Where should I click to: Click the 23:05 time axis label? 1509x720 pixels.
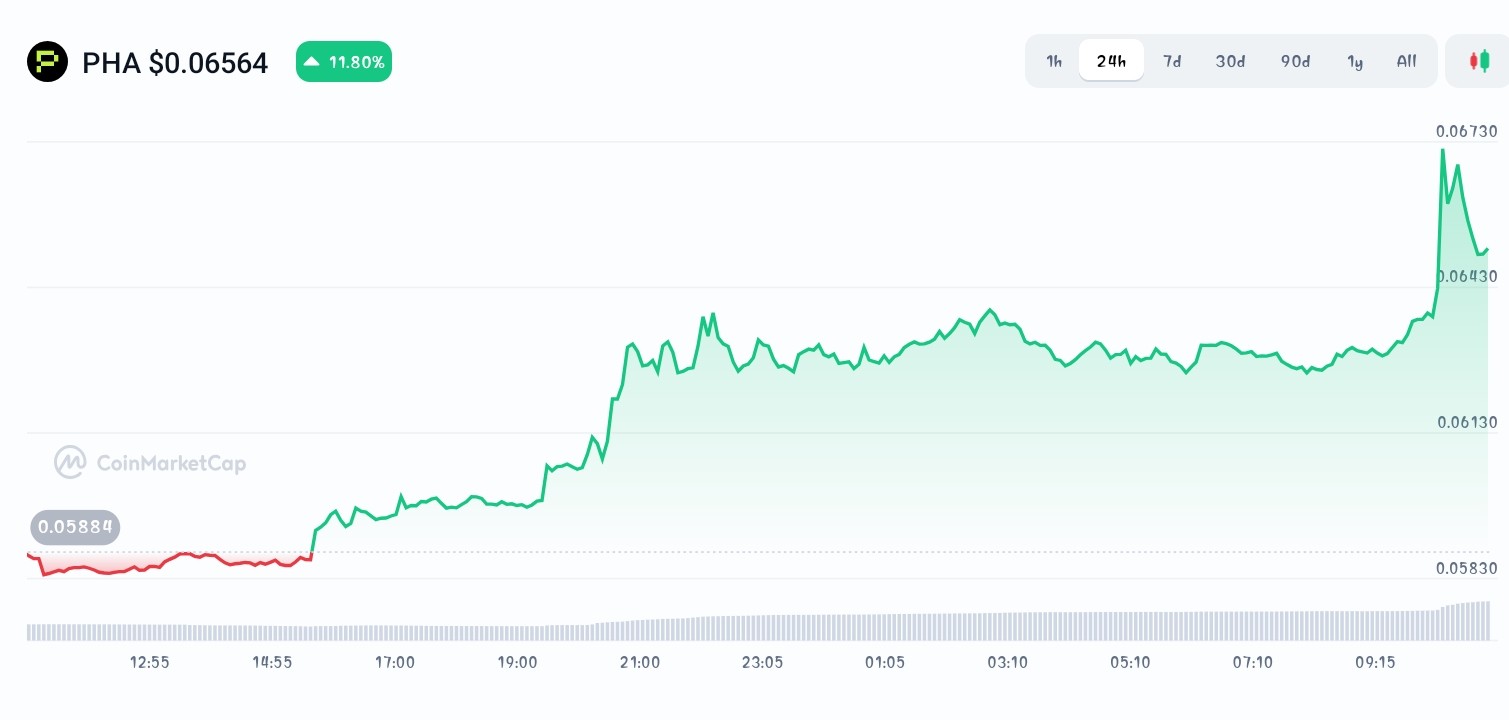tap(762, 662)
